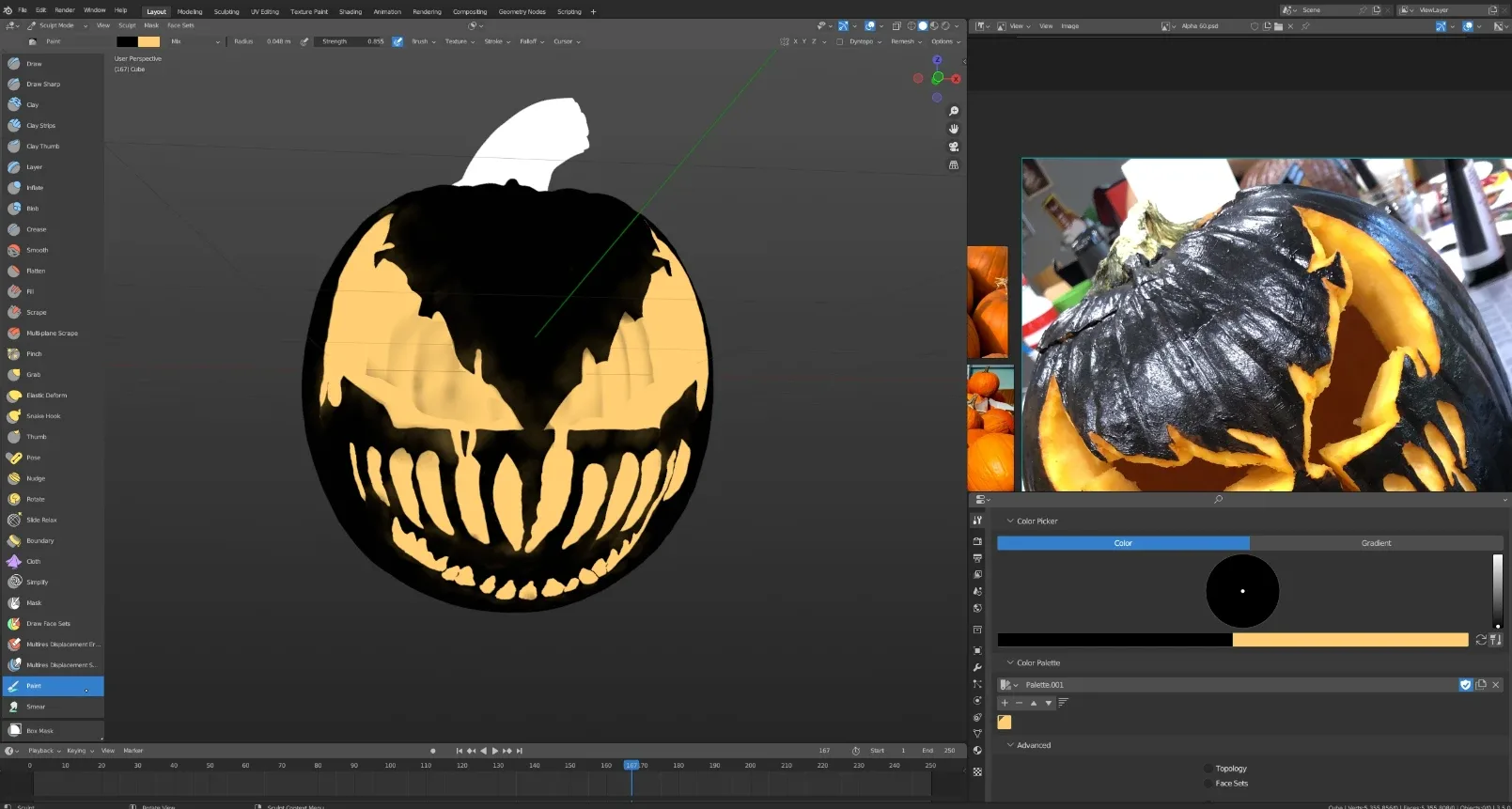Choose the Smooth brush tool
The width and height of the screenshot is (1512, 809).
[x=37, y=251]
